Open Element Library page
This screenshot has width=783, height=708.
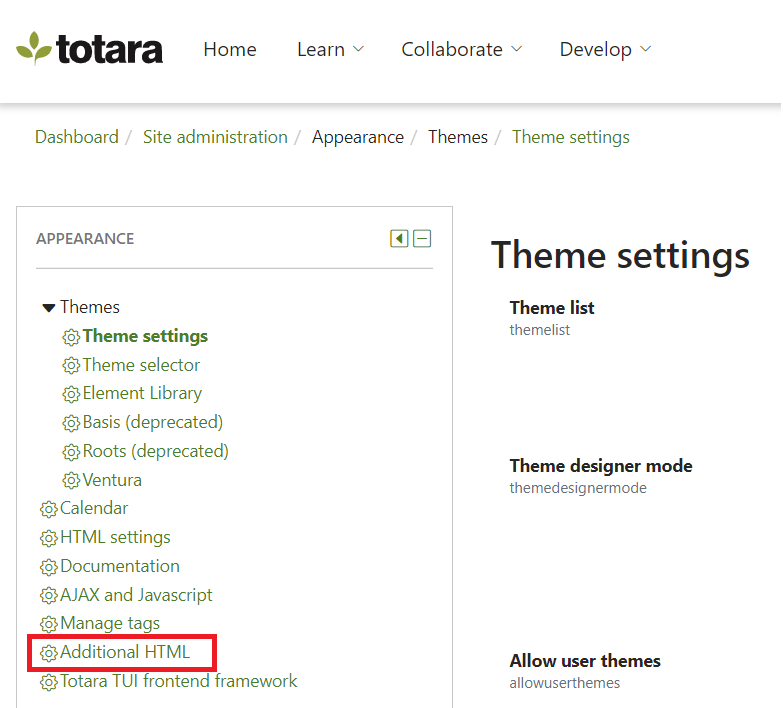pyautogui.click(x=142, y=393)
